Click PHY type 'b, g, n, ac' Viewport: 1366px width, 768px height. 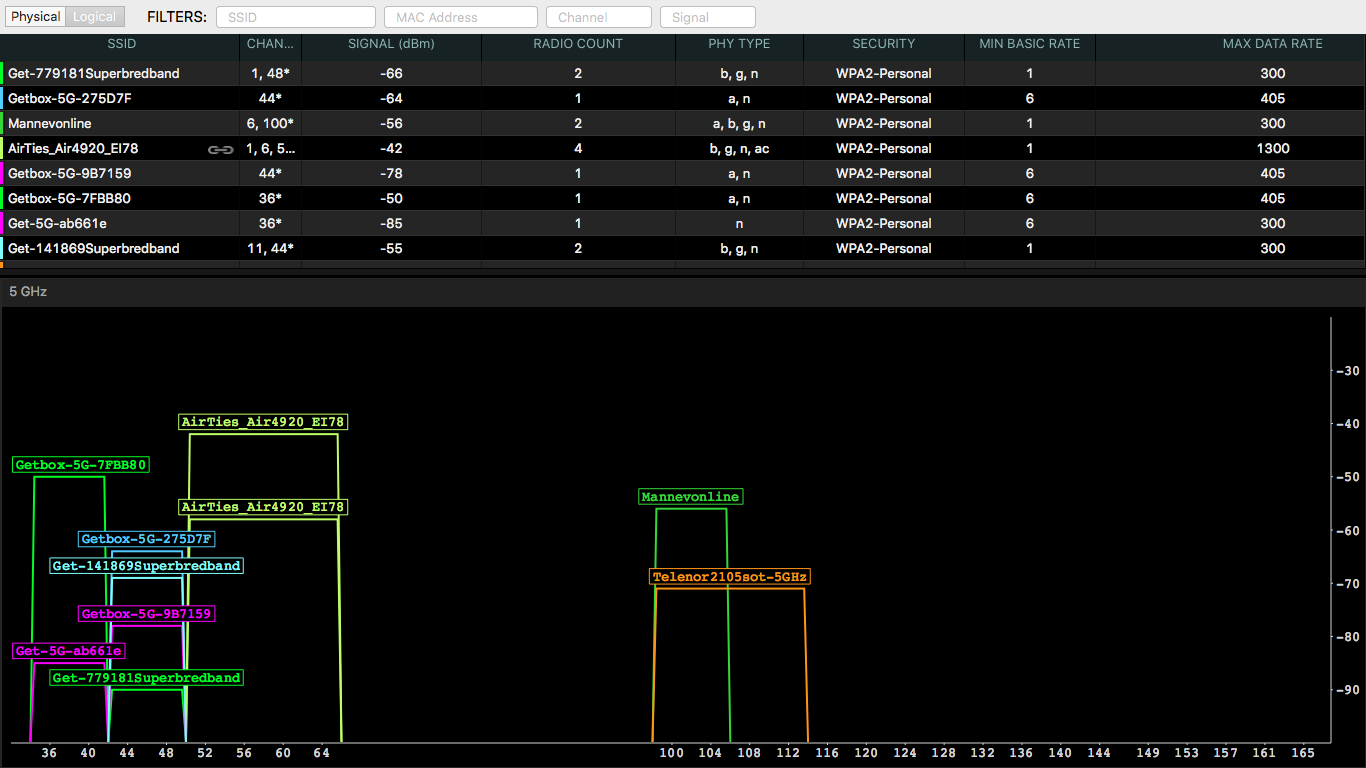pyautogui.click(x=739, y=148)
